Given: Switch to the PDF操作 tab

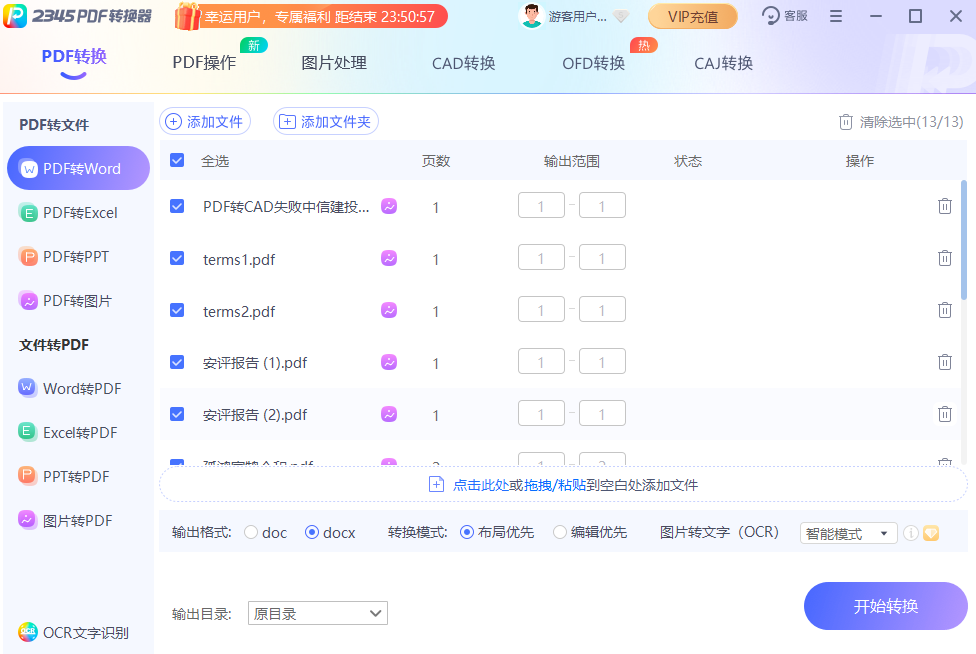Looking at the screenshot, I should 207,62.
